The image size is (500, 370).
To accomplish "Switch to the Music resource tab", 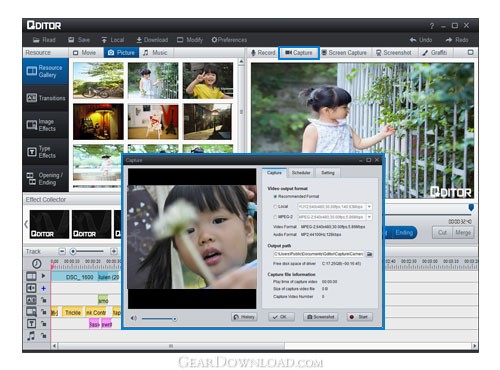I will click(155, 53).
